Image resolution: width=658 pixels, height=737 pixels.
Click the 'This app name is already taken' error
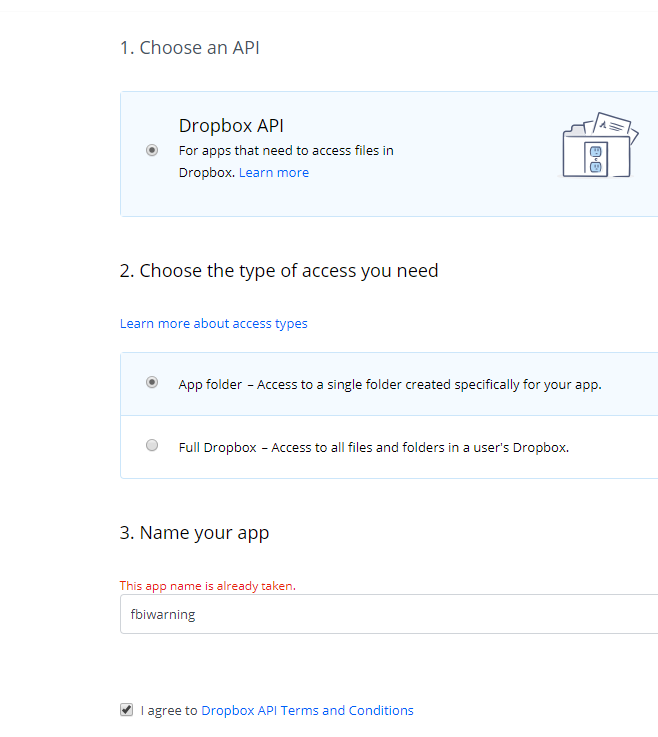[208, 586]
